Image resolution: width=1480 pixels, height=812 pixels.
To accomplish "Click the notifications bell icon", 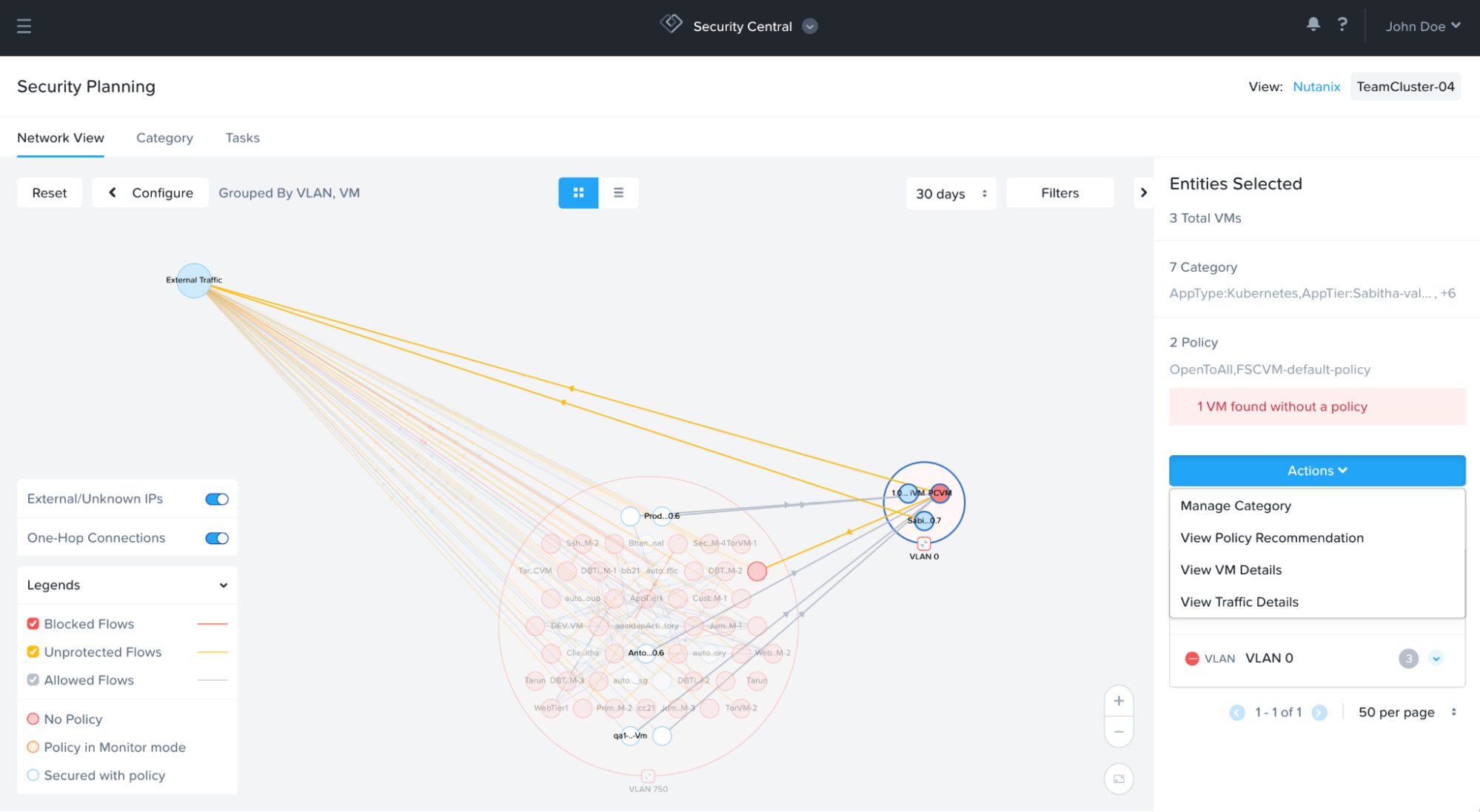I will click(1313, 24).
